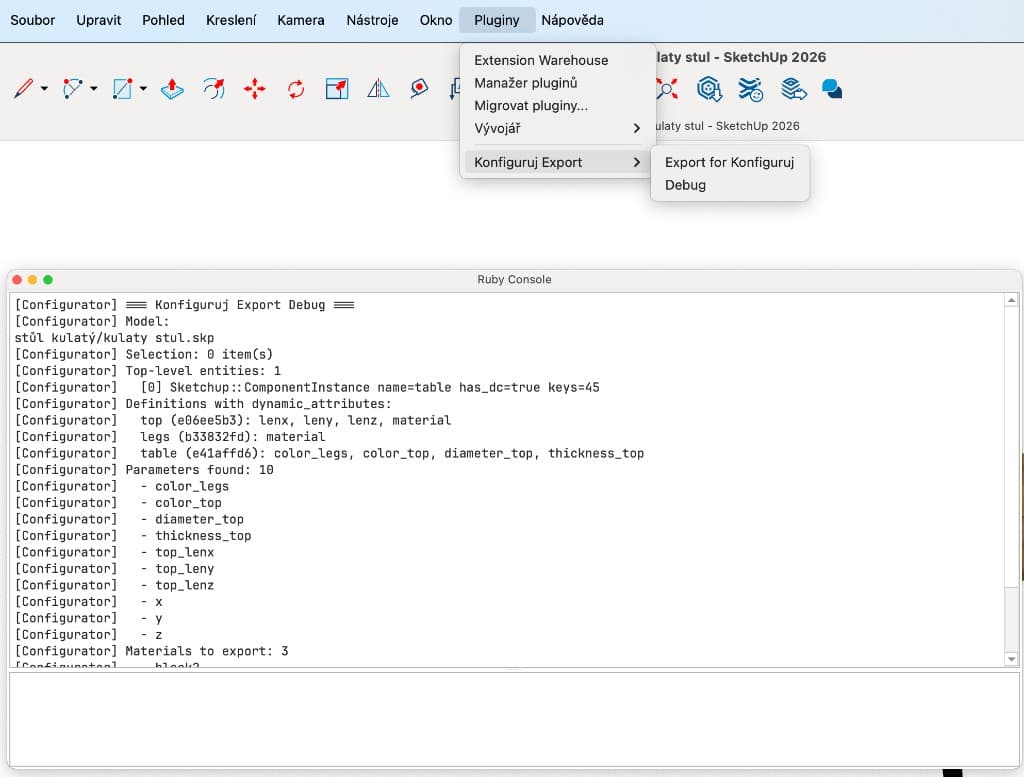Select the Arc tool
The width and height of the screenshot is (1024, 777).
click(x=72, y=88)
